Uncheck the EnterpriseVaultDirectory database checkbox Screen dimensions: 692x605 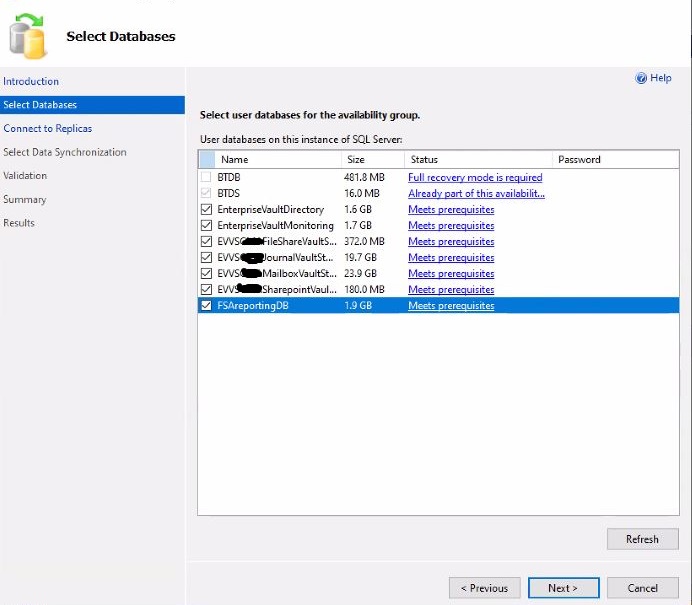point(207,210)
